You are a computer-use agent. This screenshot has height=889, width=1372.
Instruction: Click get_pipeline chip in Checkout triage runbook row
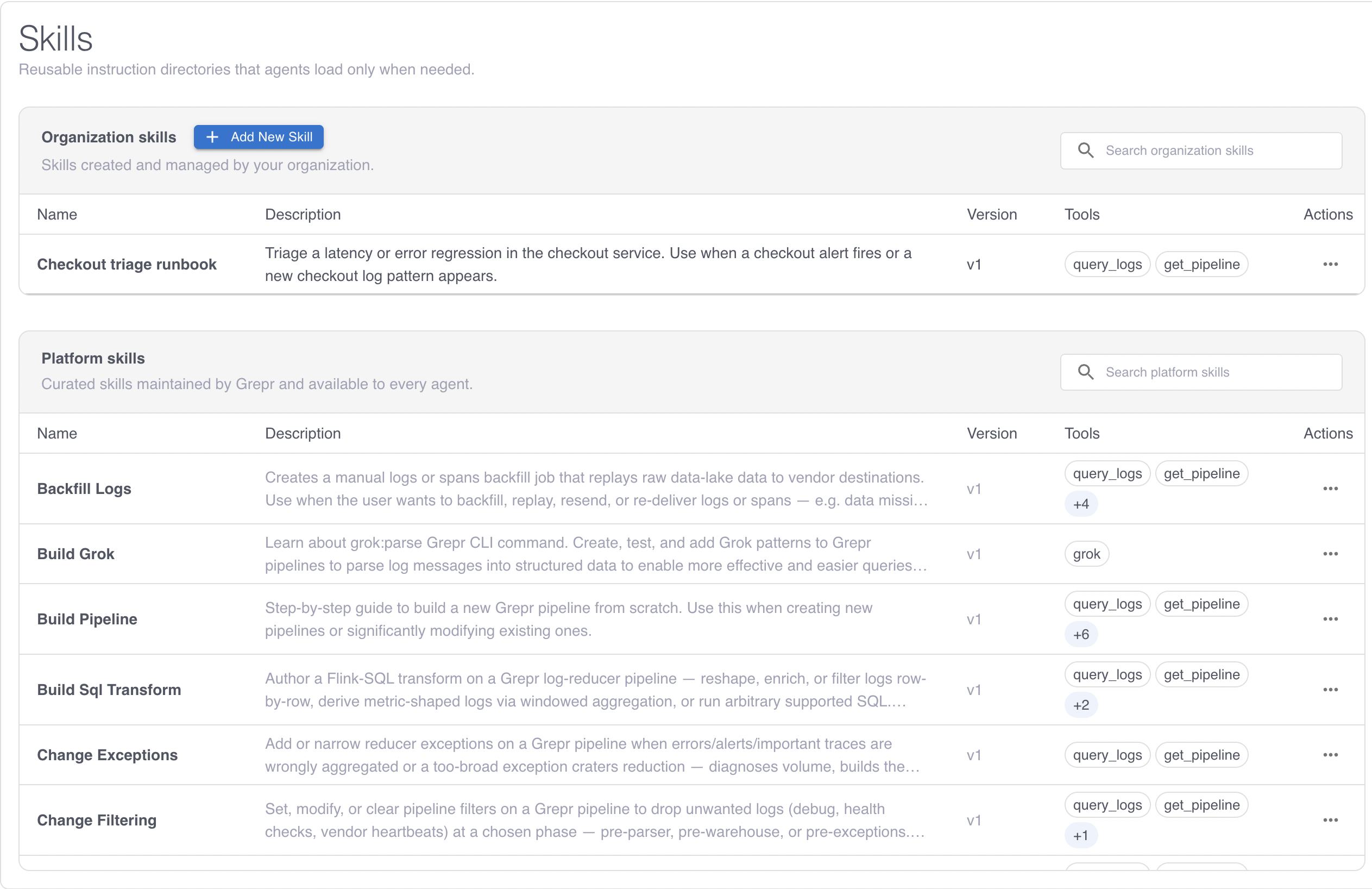[x=1201, y=264]
